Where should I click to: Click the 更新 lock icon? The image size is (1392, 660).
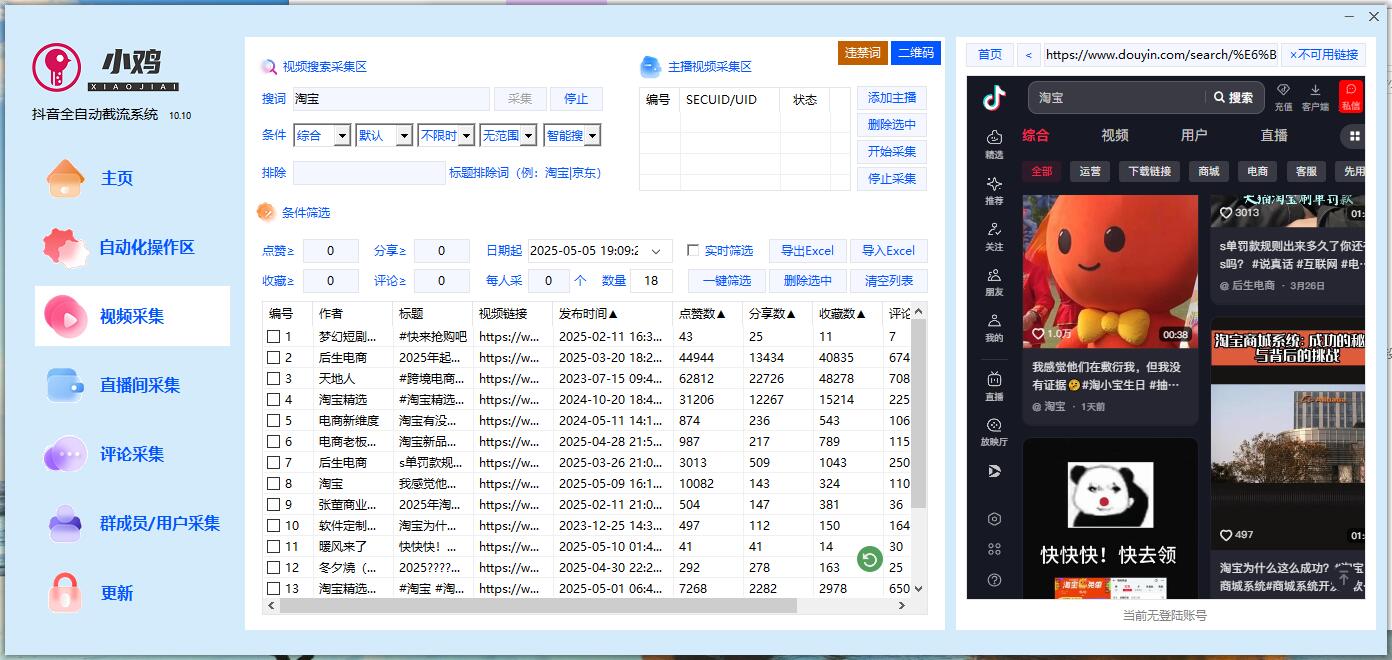click(65, 593)
